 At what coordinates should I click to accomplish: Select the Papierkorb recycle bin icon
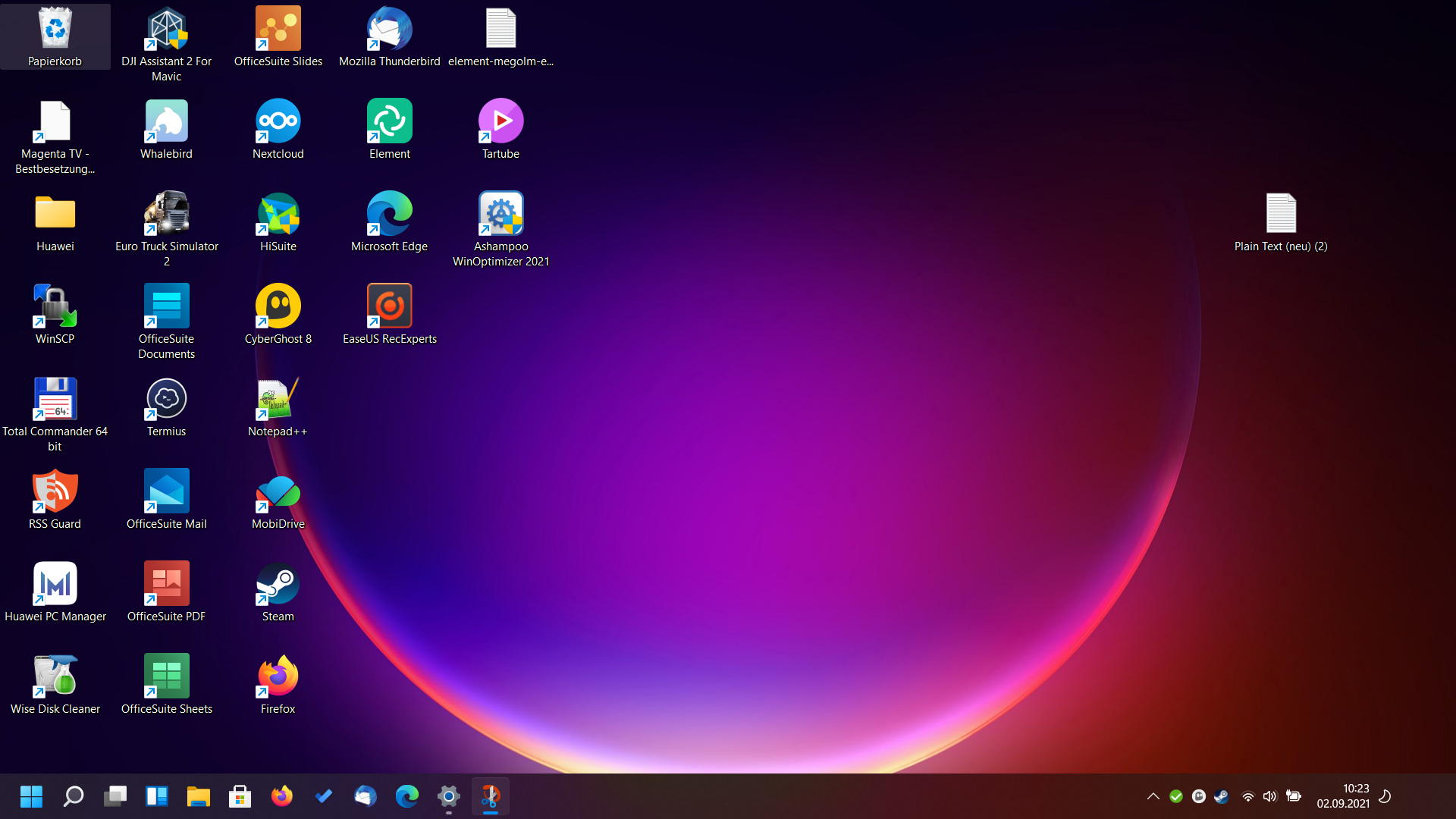(55, 37)
